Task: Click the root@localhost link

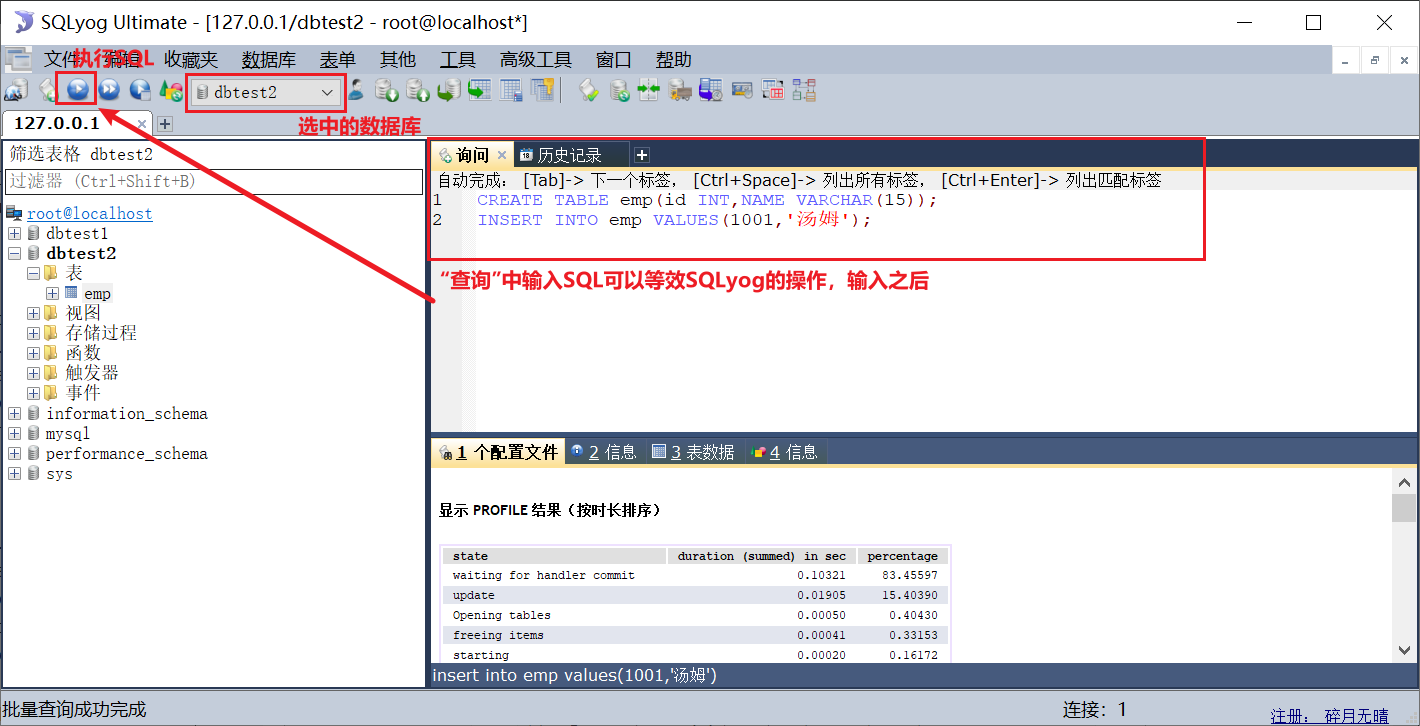Action: point(89,213)
